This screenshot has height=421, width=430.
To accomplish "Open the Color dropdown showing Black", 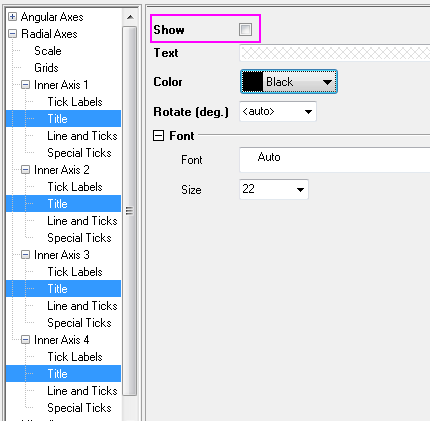I will pos(289,82).
